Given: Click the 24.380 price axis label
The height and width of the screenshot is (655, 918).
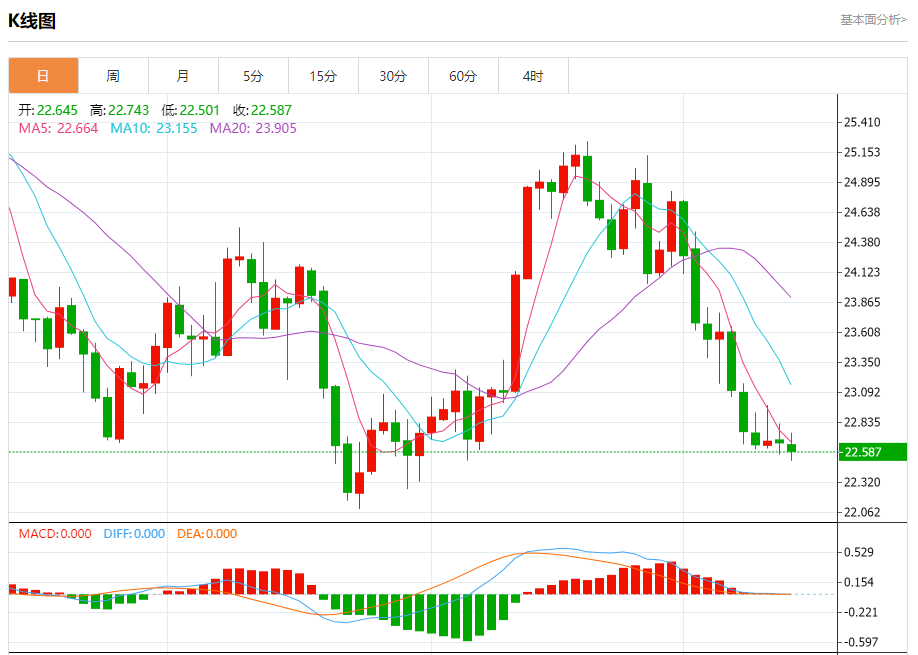Looking at the screenshot, I should [862, 242].
